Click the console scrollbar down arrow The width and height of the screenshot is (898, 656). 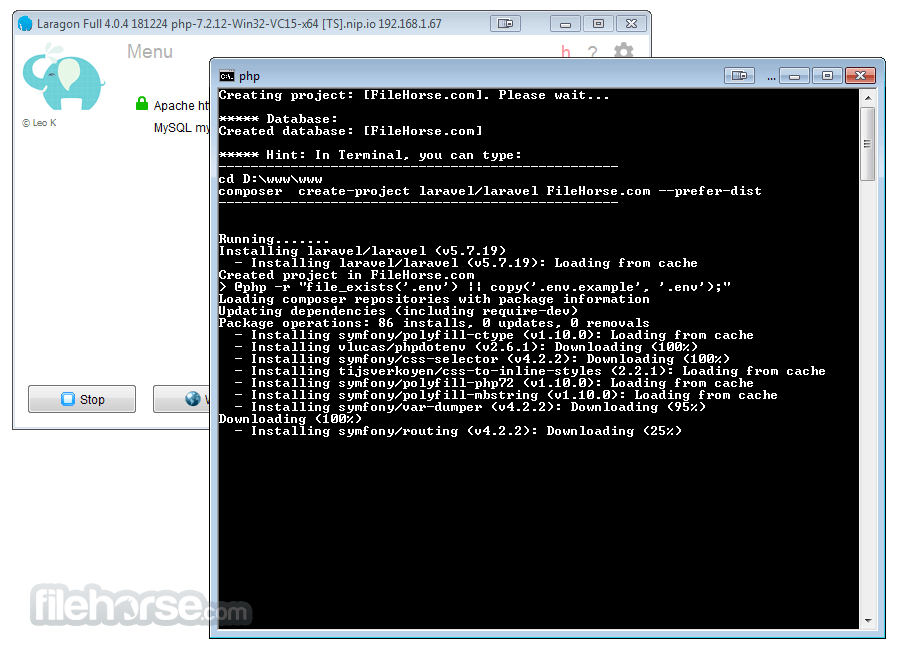click(868, 620)
